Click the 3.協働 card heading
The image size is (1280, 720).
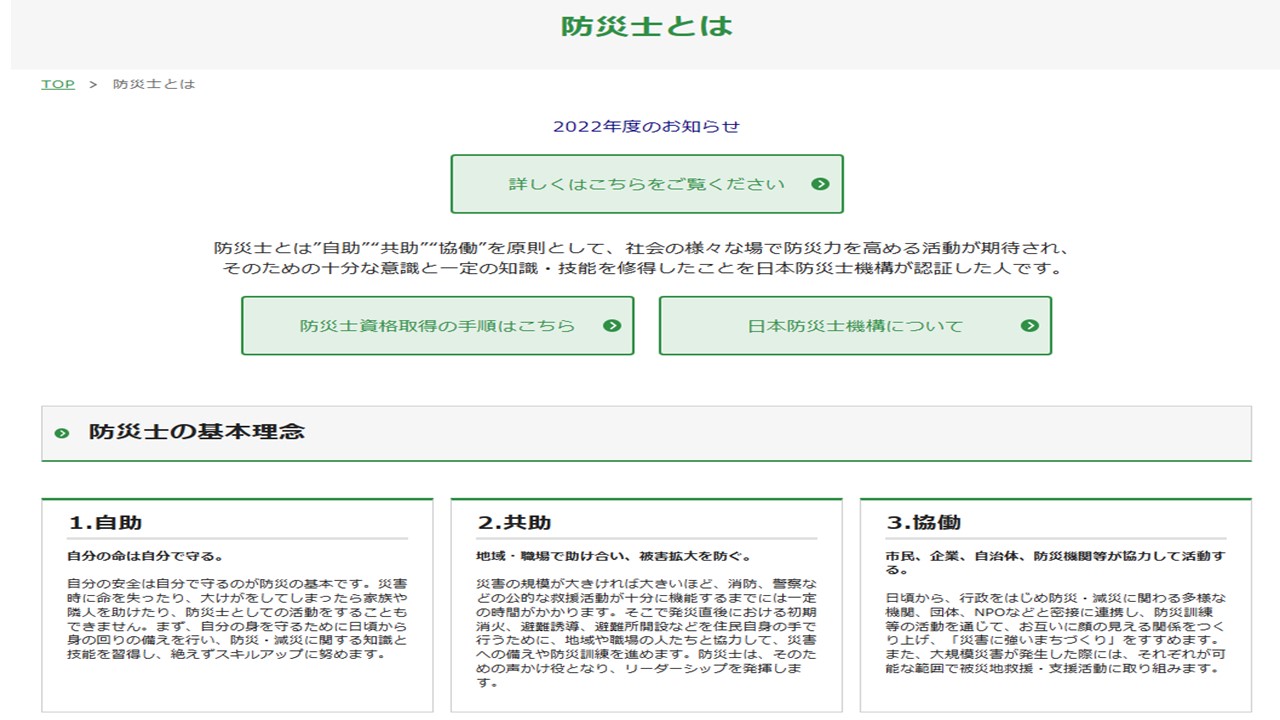[923, 522]
